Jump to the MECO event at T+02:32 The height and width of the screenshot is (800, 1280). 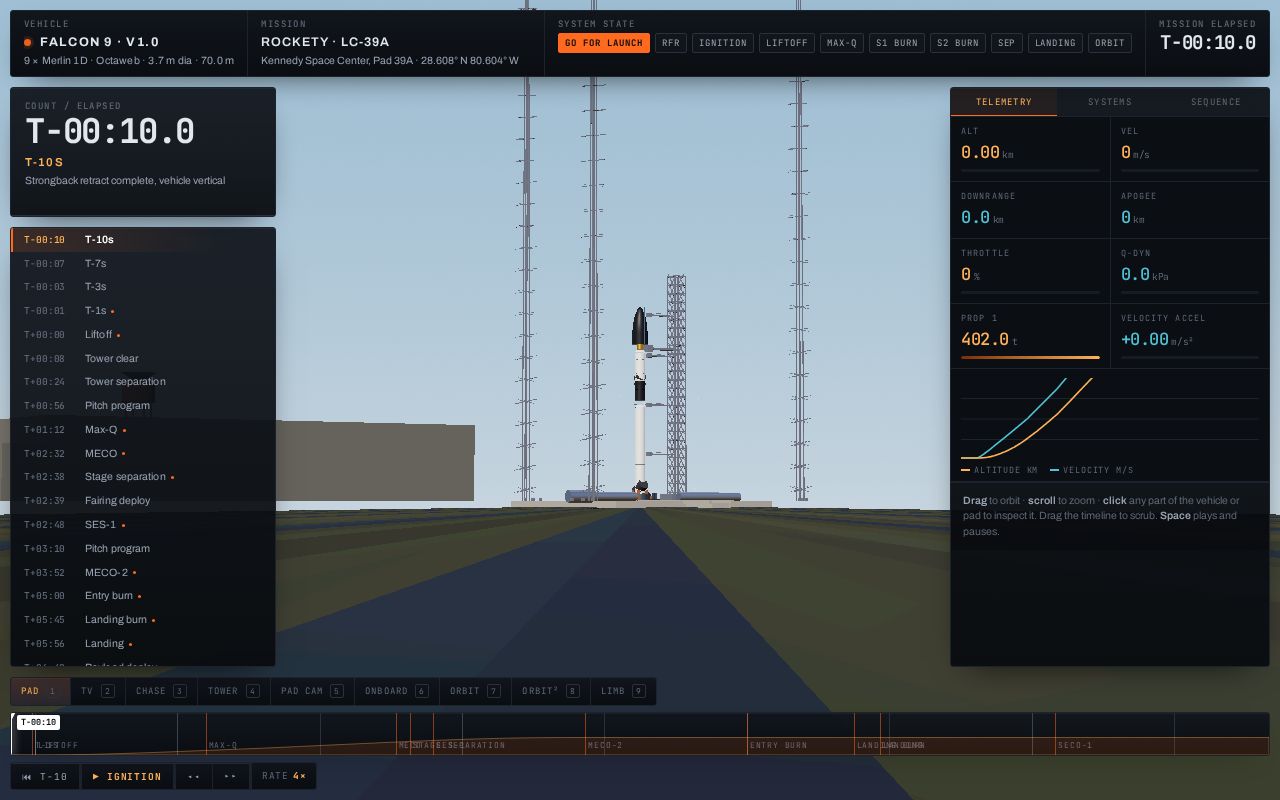(143, 454)
